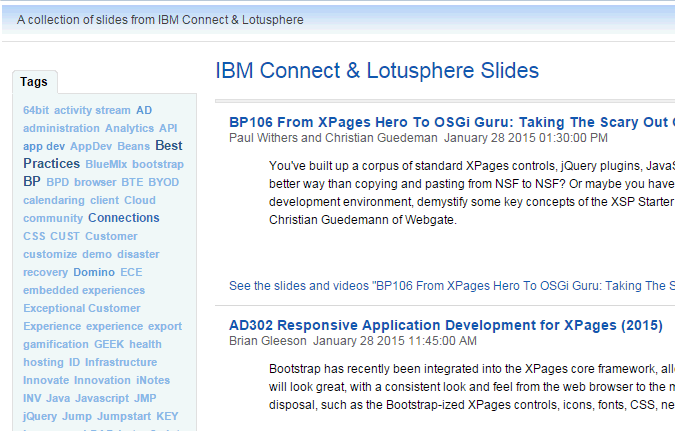The image size is (675, 431).
Task: Click the BYOD tag
Action: coord(164,182)
